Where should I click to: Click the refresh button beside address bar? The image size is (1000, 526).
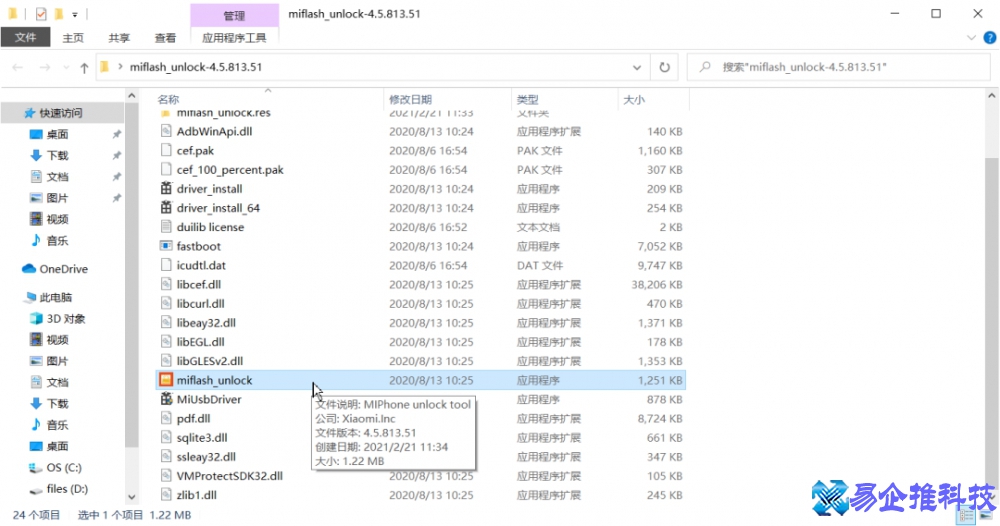click(665, 67)
